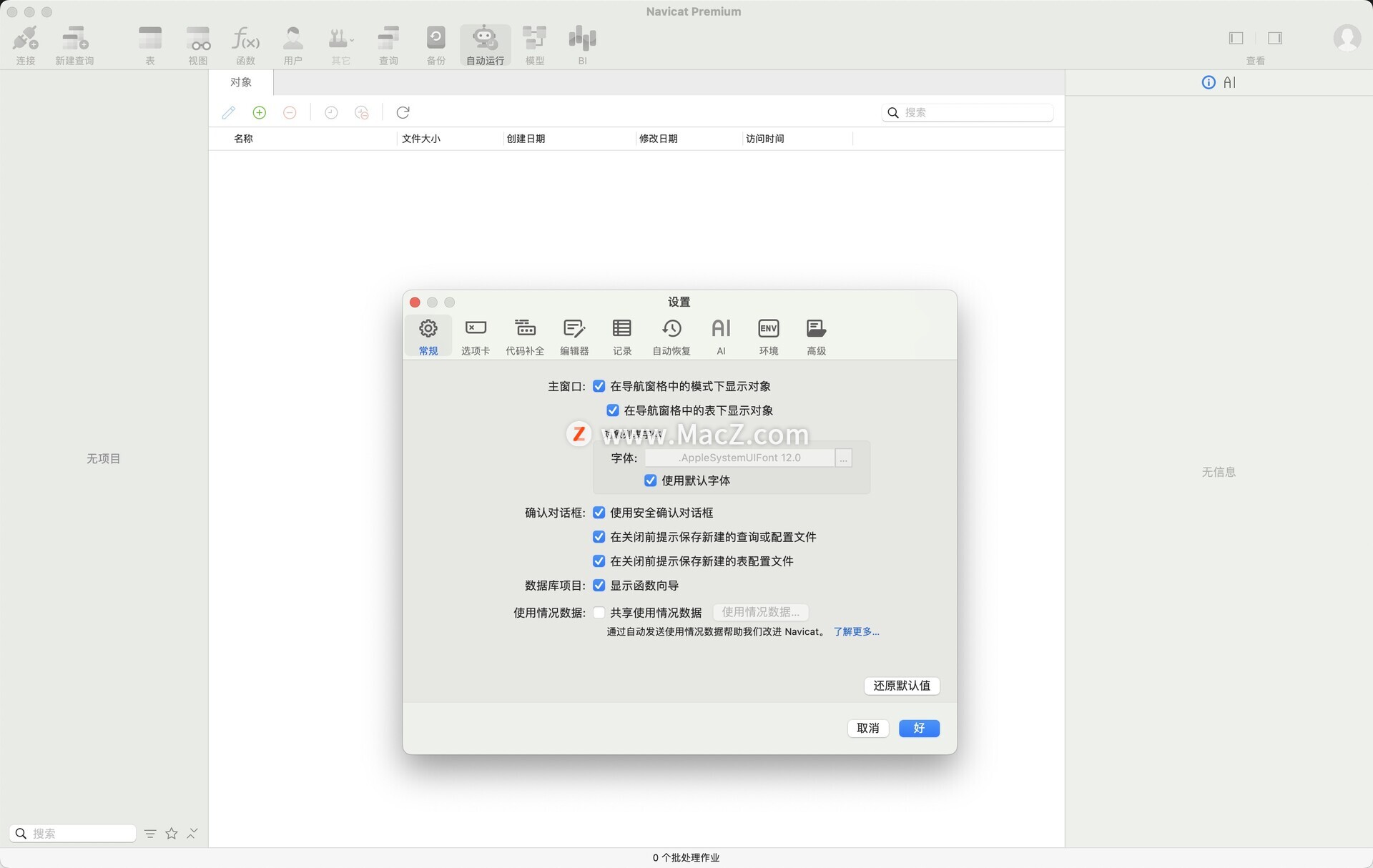The image size is (1373, 868).
Task: Toggle the right sidebar view icon
Action: click(x=1275, y=38)
